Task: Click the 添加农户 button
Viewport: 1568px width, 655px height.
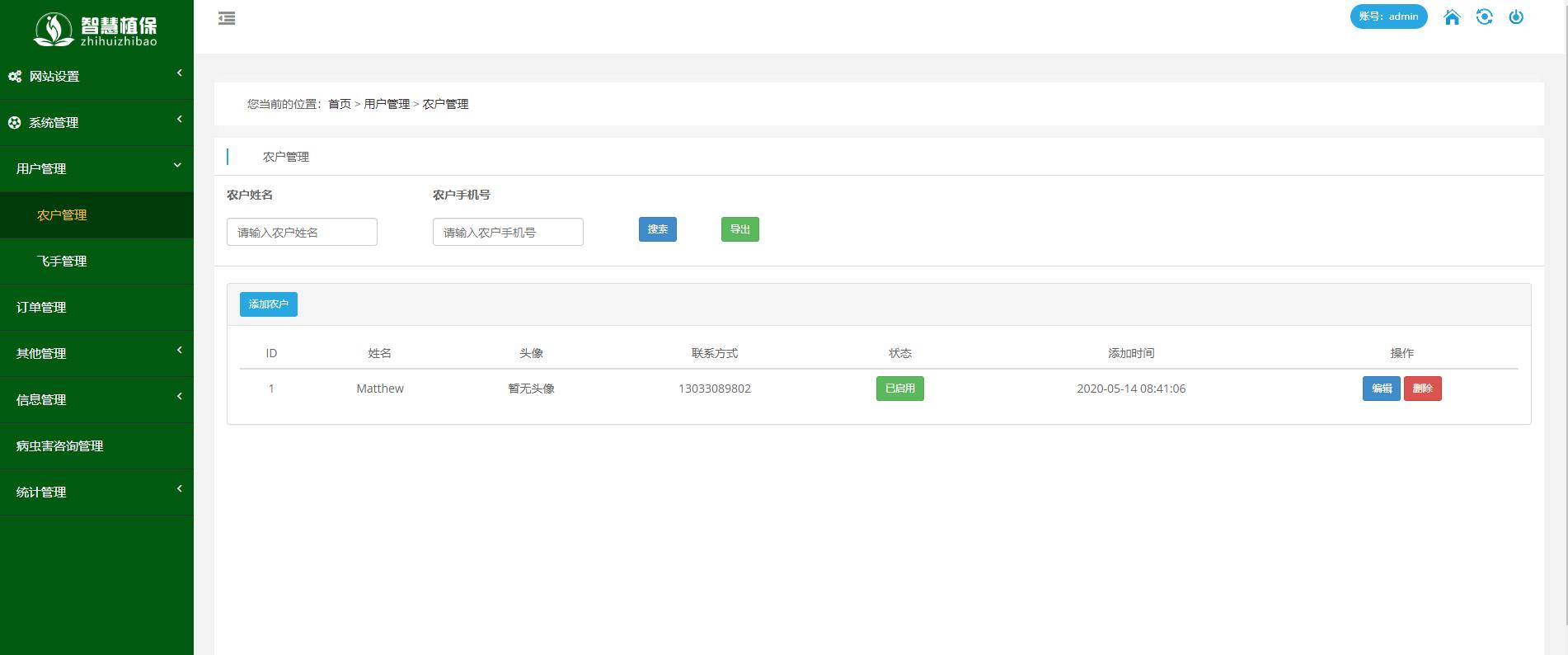Action: pyautogui.click(x=268, y=304)
